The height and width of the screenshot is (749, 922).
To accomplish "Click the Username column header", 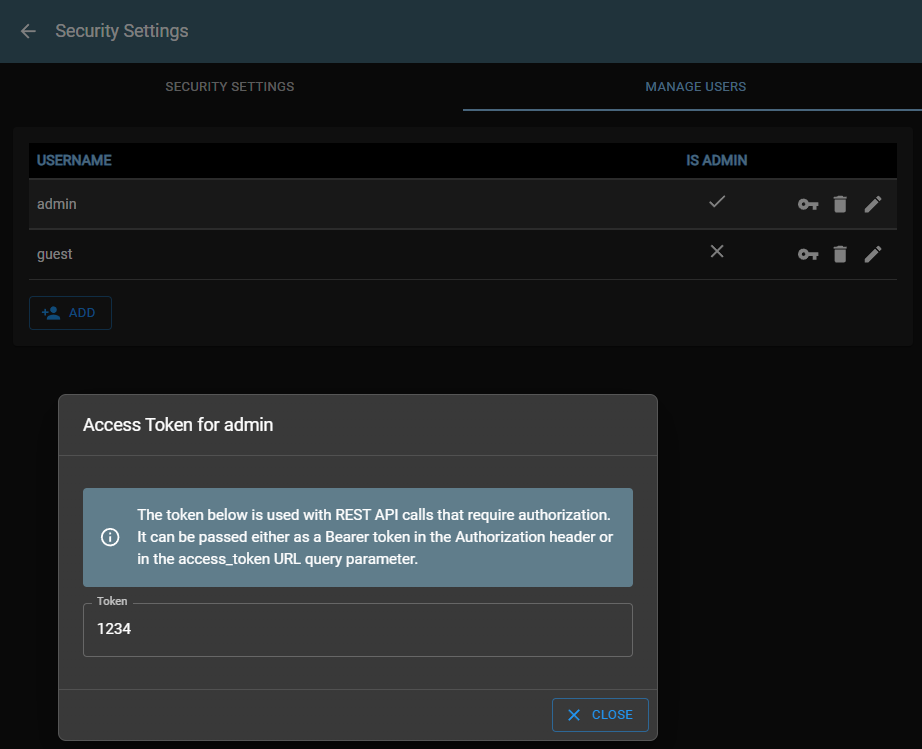I will [74, 160].
